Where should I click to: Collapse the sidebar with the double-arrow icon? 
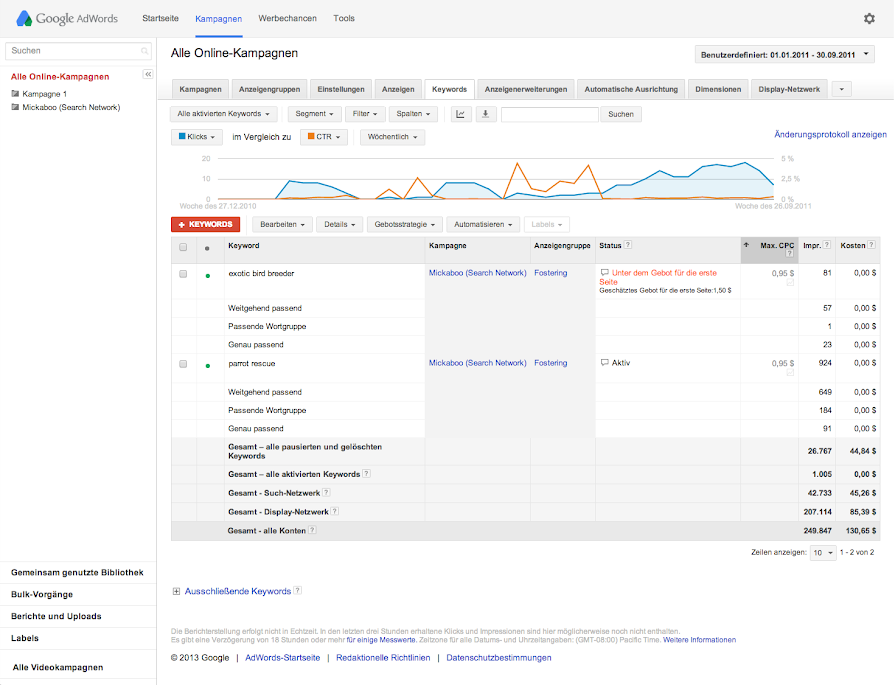pos(148,74)
